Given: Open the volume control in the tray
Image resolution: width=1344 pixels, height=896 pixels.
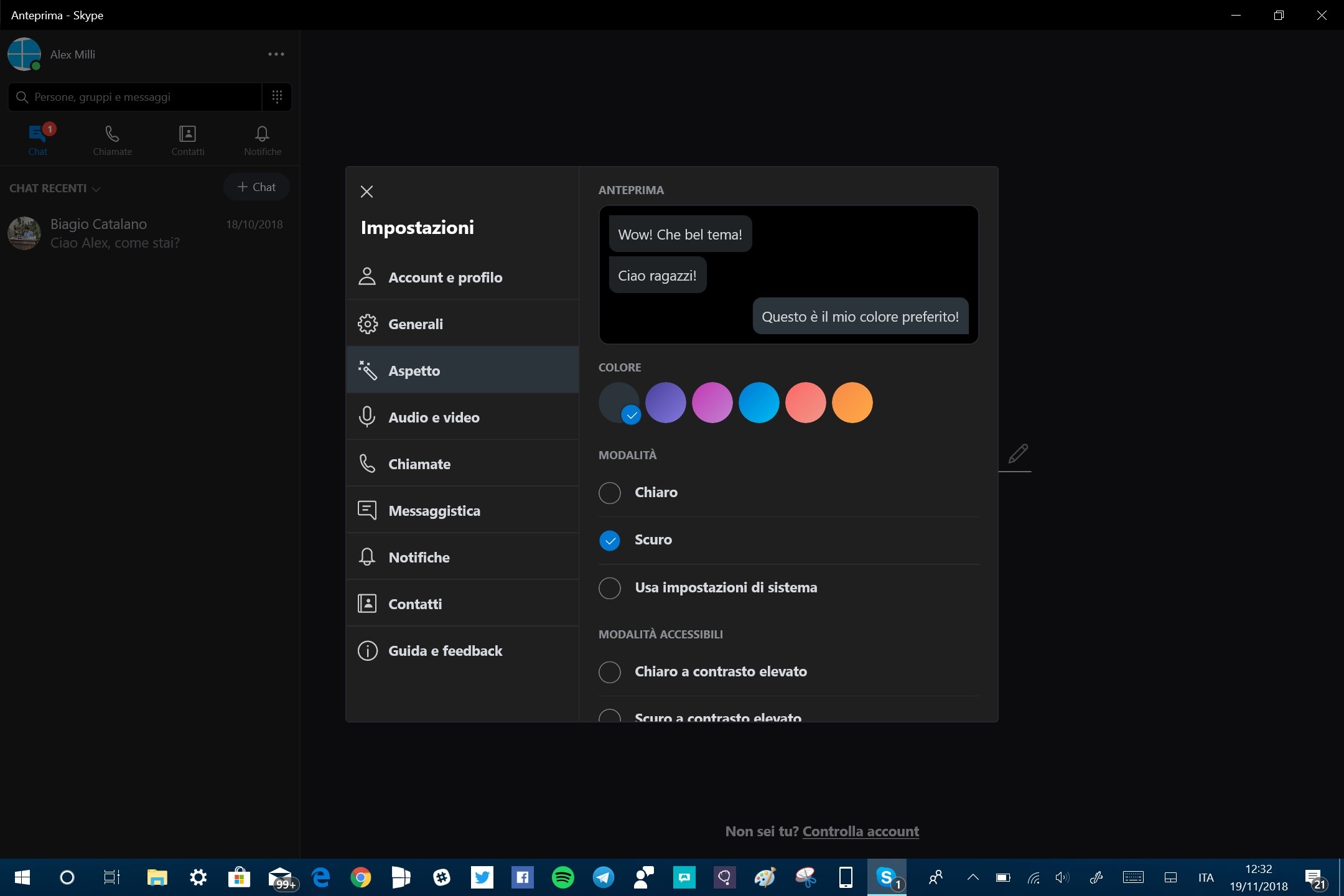Looking at the screenshot, I should (1062, 877).
